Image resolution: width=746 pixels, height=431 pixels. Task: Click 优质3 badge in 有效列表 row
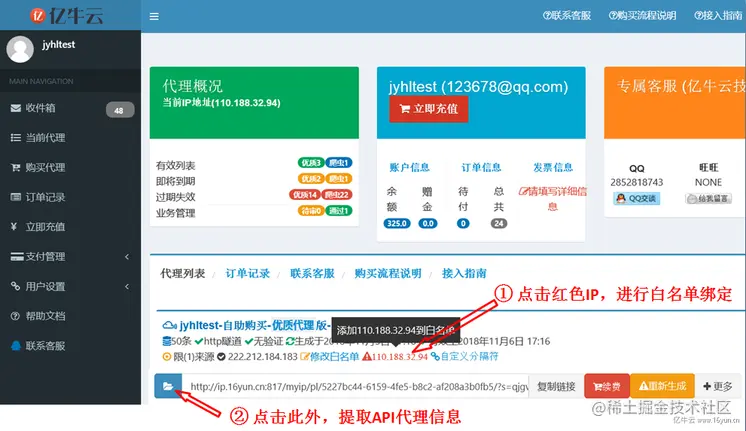pyautogui.click(x=311, y=163)
